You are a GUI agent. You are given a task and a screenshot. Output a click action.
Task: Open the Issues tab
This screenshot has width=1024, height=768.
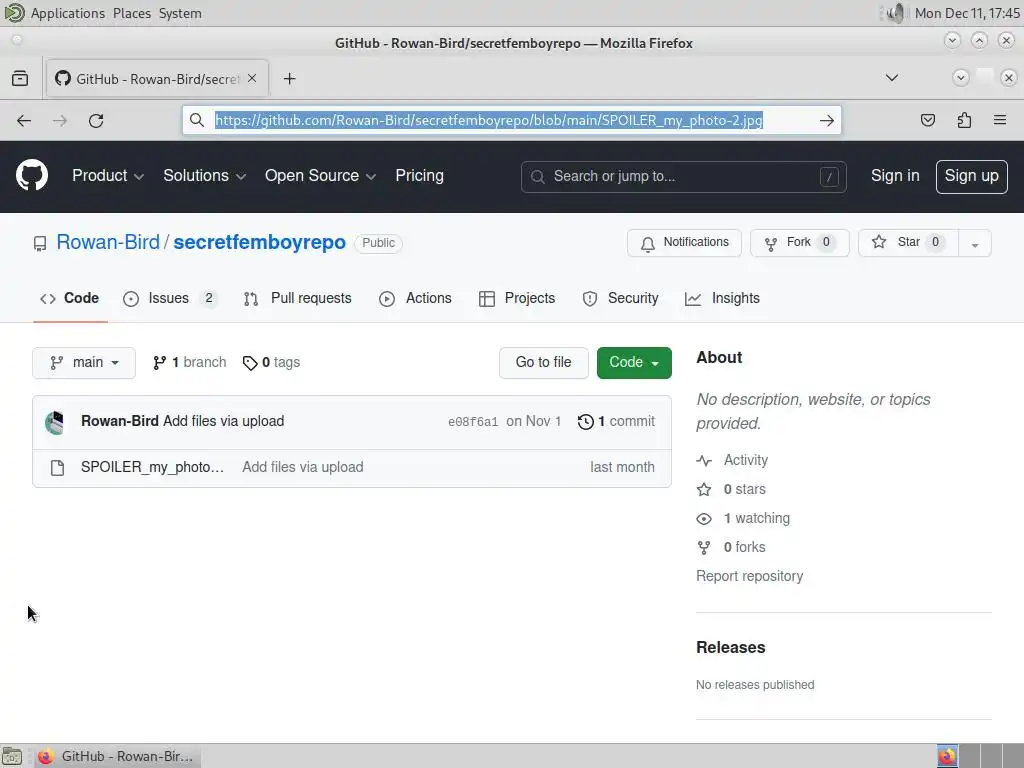click(170, 298)
